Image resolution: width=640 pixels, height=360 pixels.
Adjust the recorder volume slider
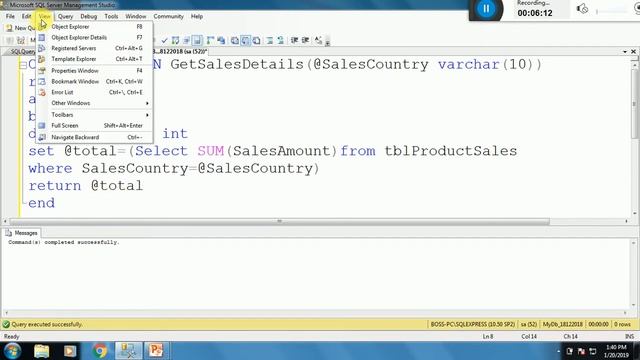(612, 11)
